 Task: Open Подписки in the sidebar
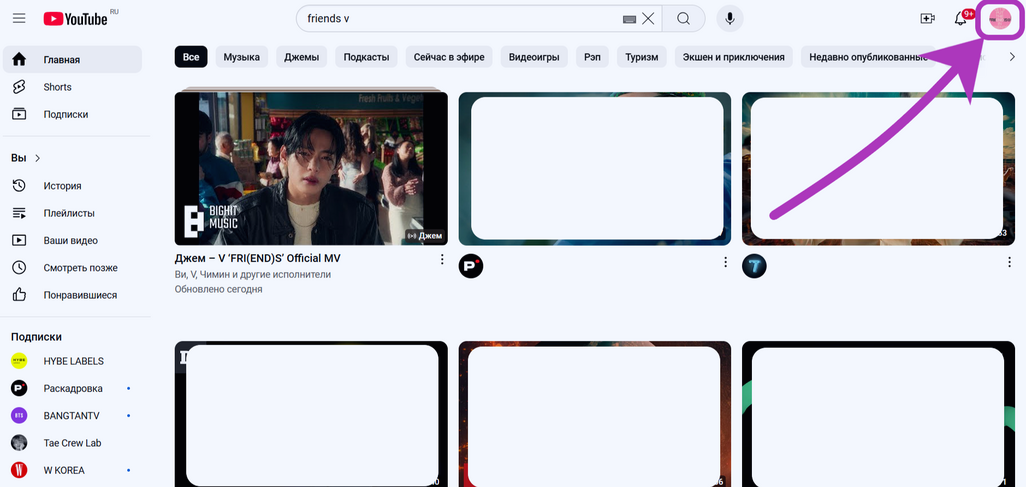[x=65, y=114]
